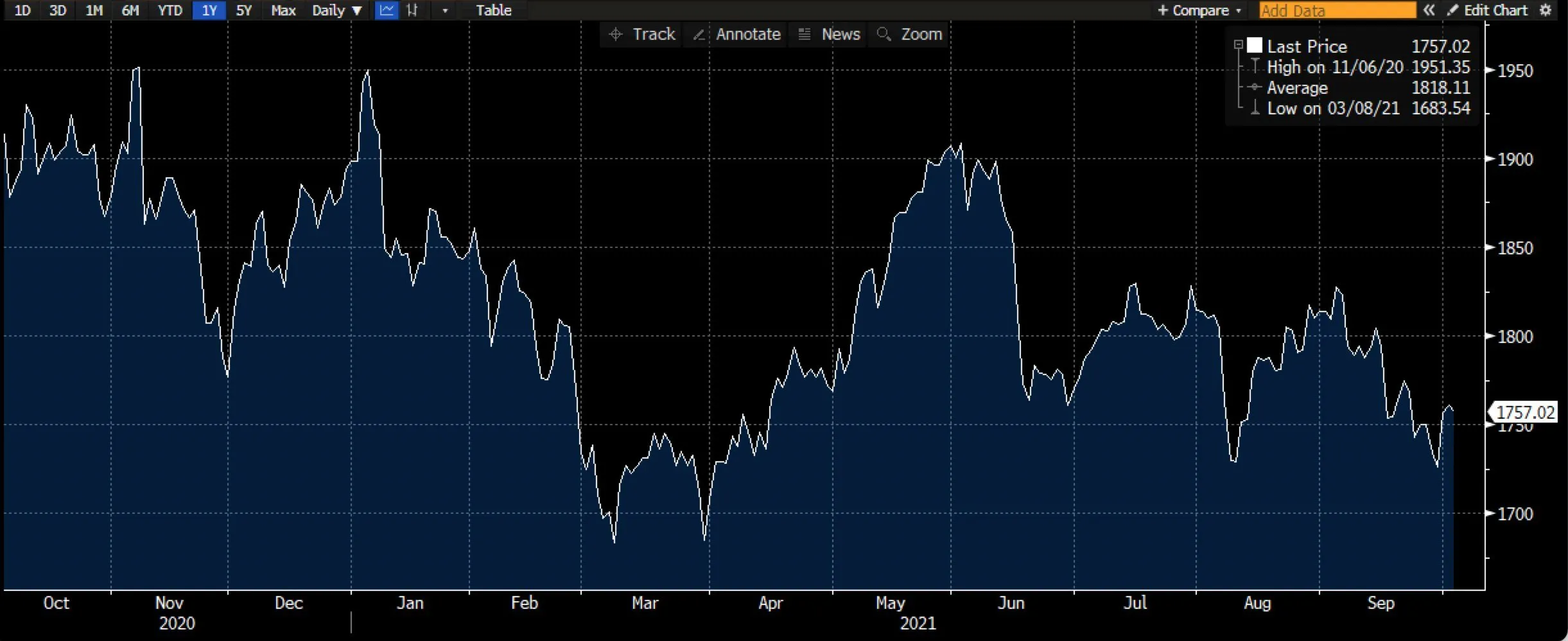The image size is (1568, 641).
Task: Toggle the 1Y time range on
Action: coord(209,10)
